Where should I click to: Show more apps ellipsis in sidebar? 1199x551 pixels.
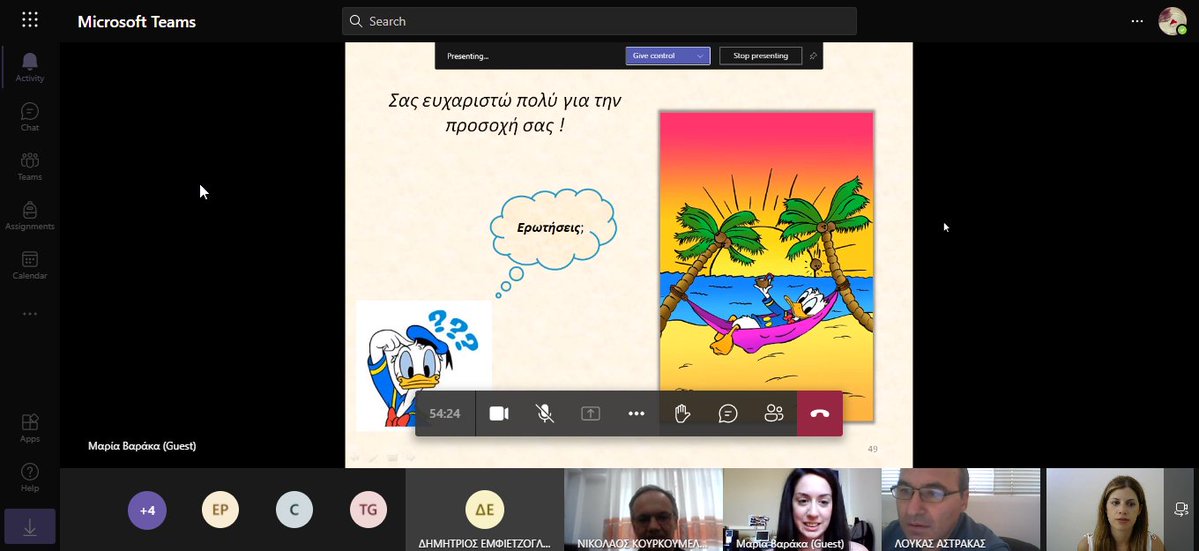[x=30, y=314]
